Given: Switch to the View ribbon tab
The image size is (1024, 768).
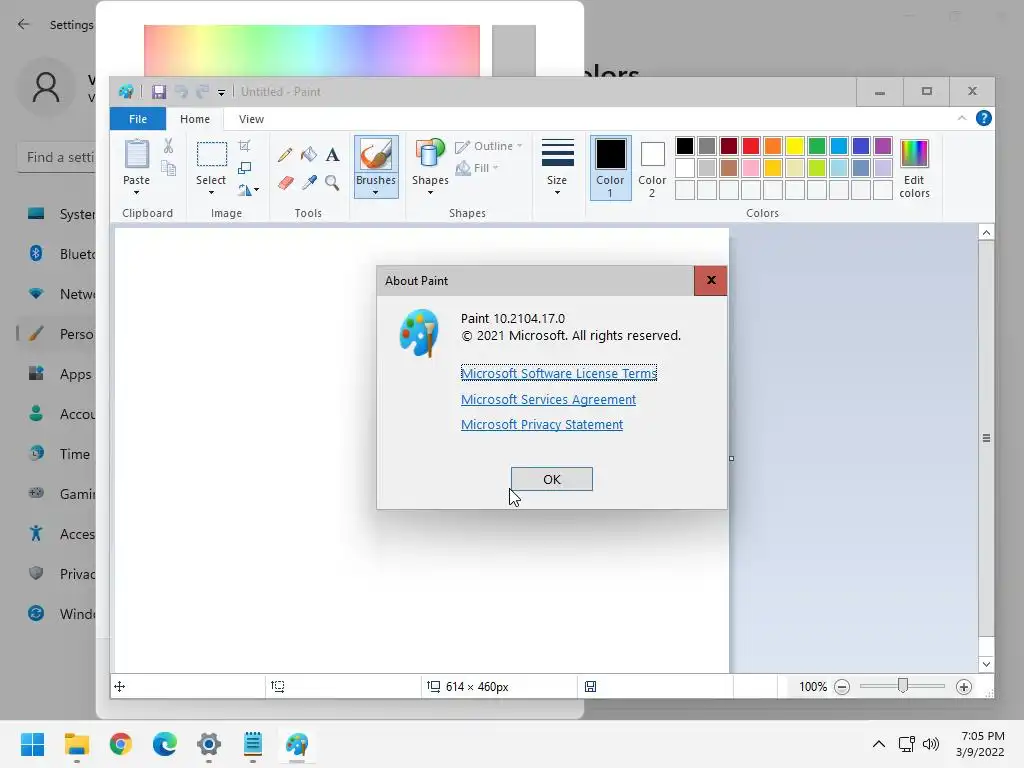Looking at the screenshot, I should tap(251, 119).
